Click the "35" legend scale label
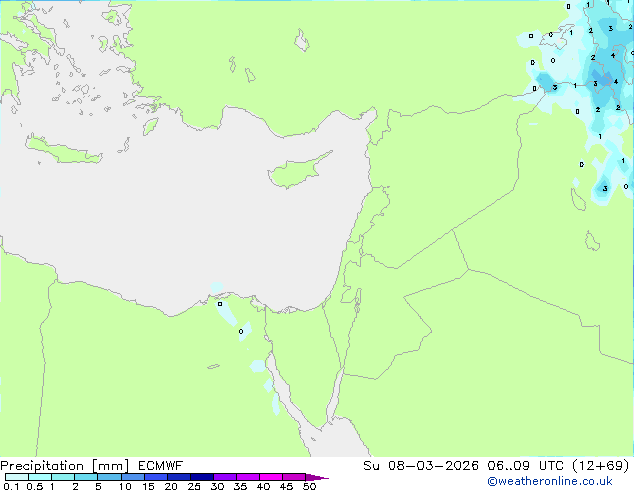The height and width of the screenshot is (490, 634). (x=240, y=486)
